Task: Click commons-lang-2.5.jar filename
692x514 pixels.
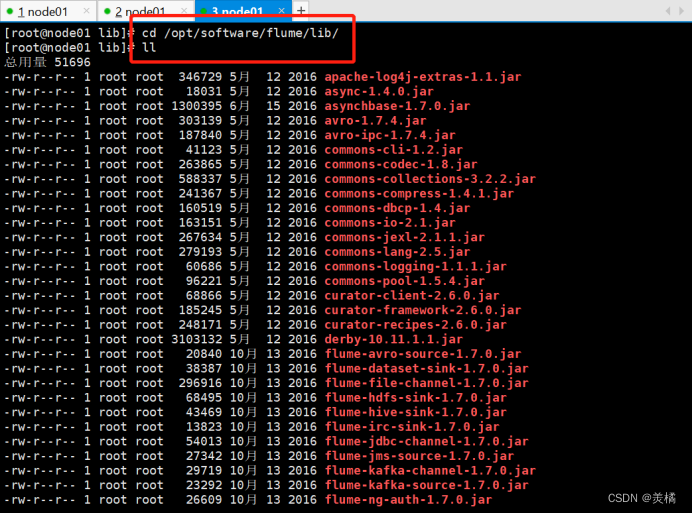Action: (397, 251)
